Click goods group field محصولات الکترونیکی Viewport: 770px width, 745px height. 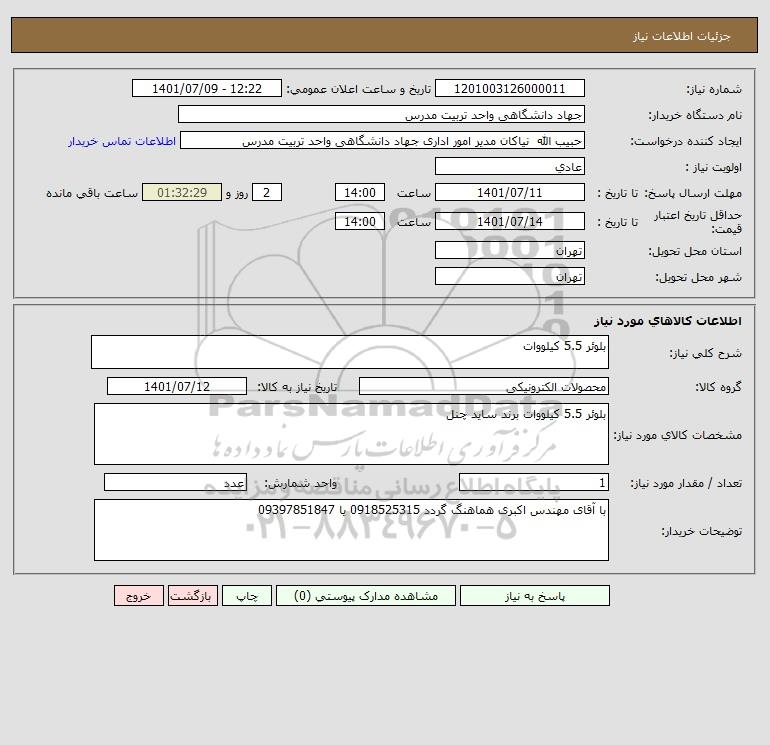pyautogui.click(x=484, y=386)
